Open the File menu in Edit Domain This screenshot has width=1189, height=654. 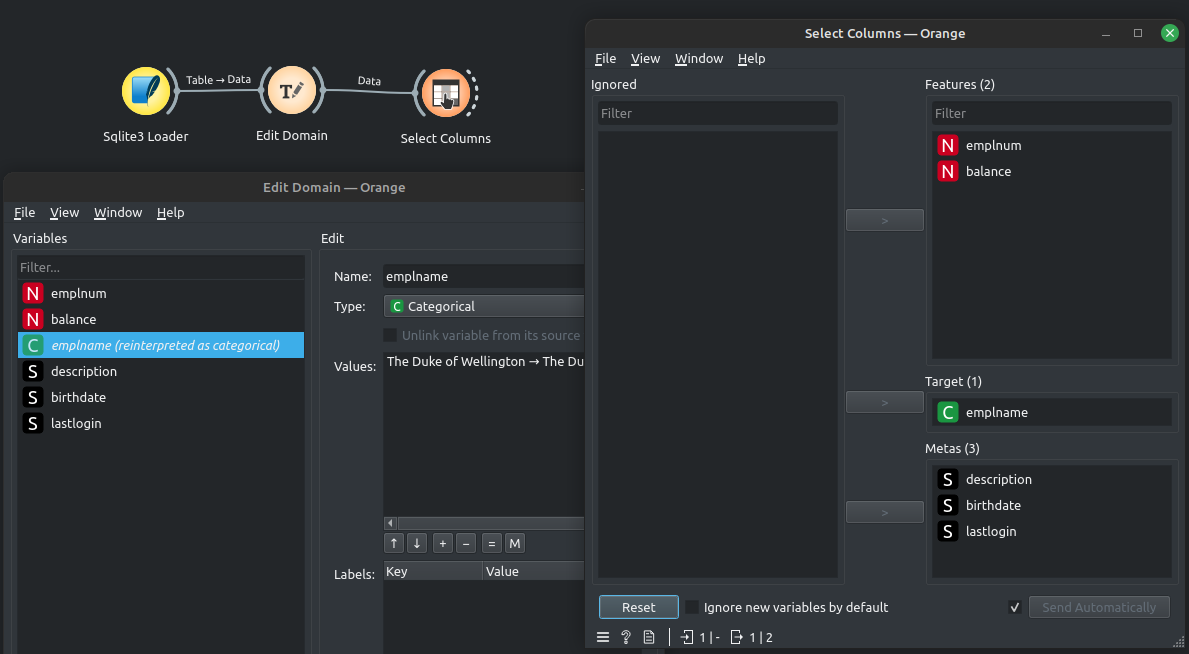click(24, 212)
